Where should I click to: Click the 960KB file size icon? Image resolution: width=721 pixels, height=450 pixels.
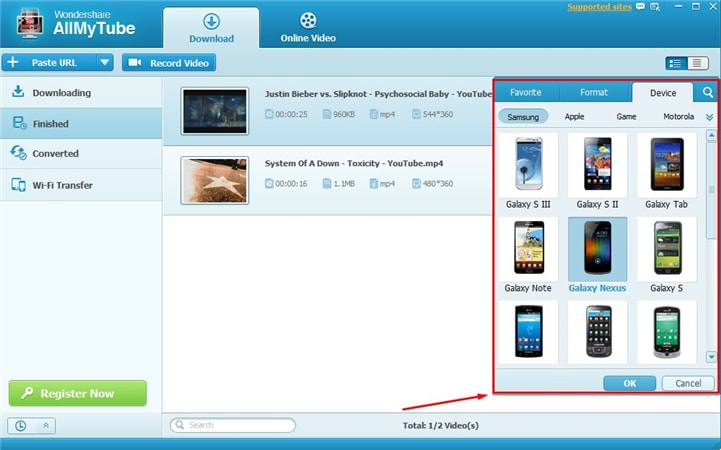327,114
